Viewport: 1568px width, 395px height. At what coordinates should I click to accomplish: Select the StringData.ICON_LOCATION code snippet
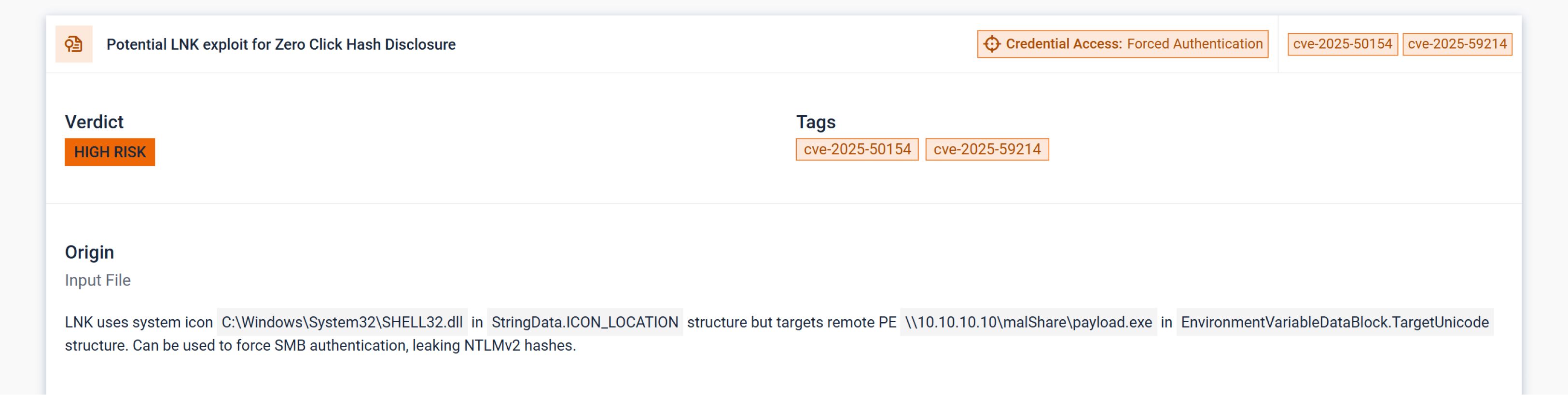[x=584, y=322]
